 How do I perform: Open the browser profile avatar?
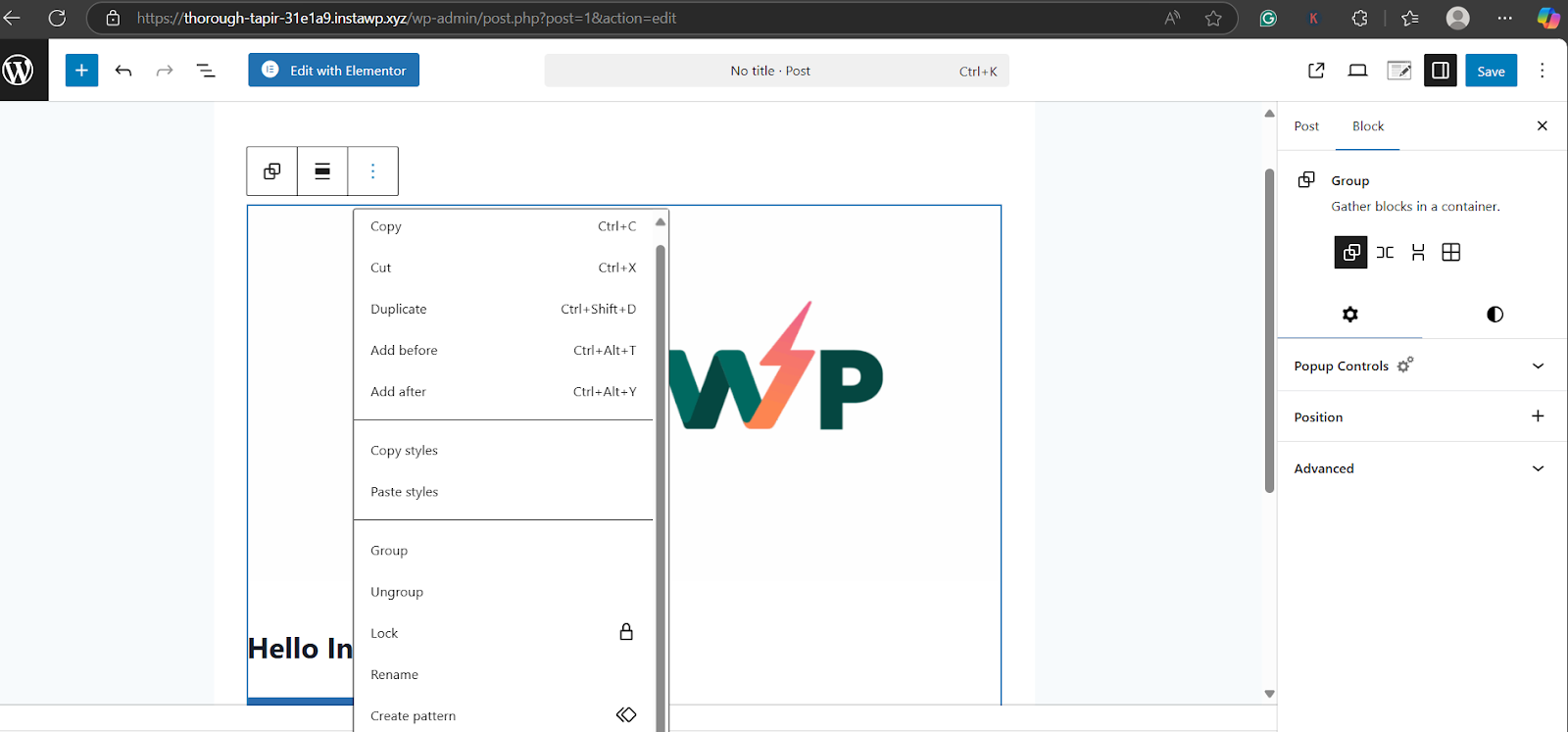coord(1458,18)
